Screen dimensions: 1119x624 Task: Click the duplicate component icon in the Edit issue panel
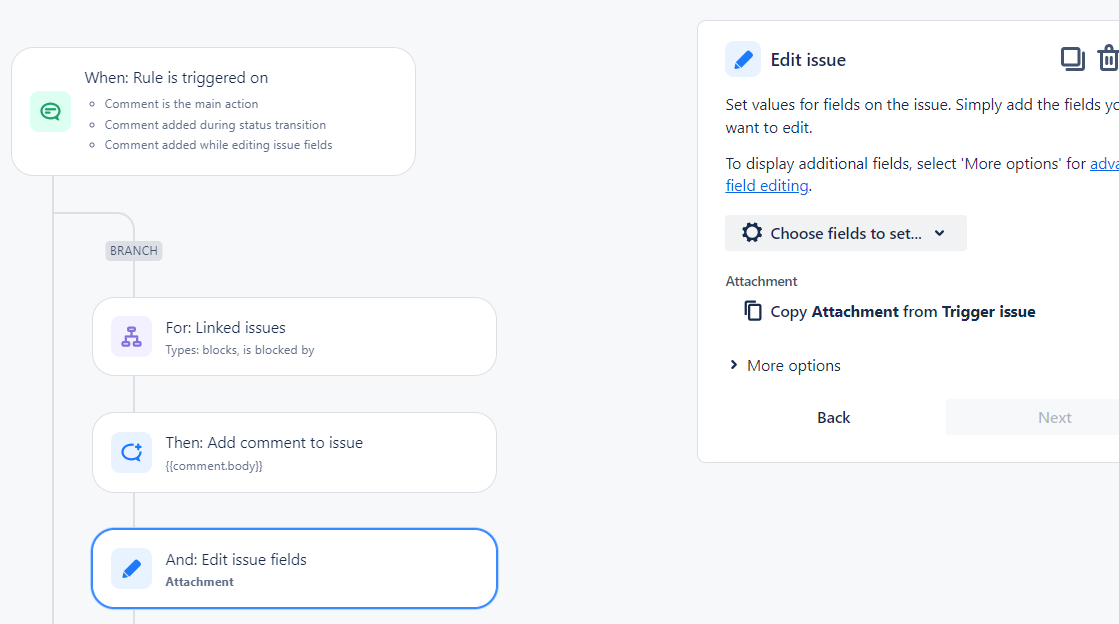pyautogui.click(x=1072, y=59)
